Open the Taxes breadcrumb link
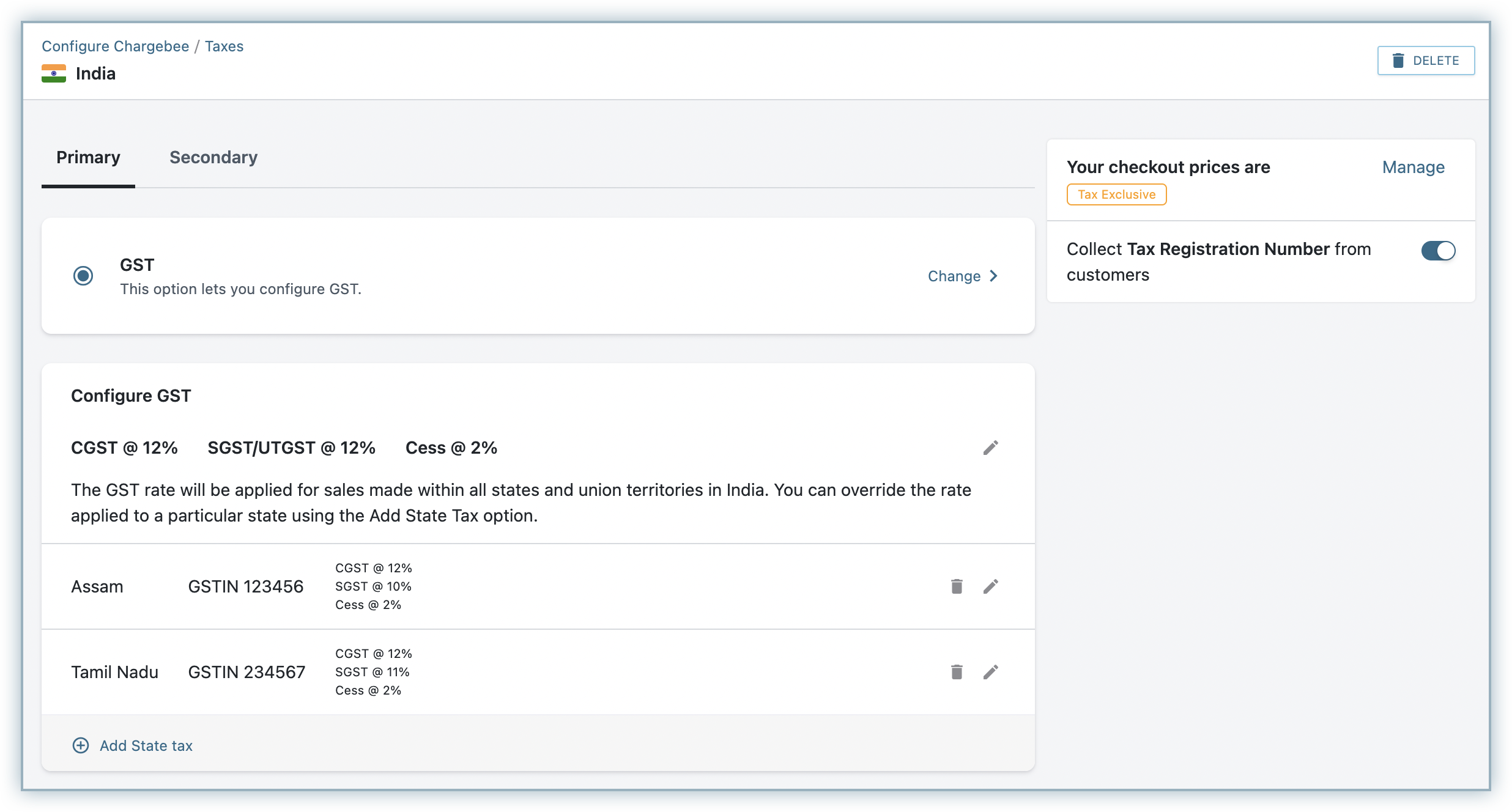The height and width of the screenshot is (812, 1512). pos(224,46)
